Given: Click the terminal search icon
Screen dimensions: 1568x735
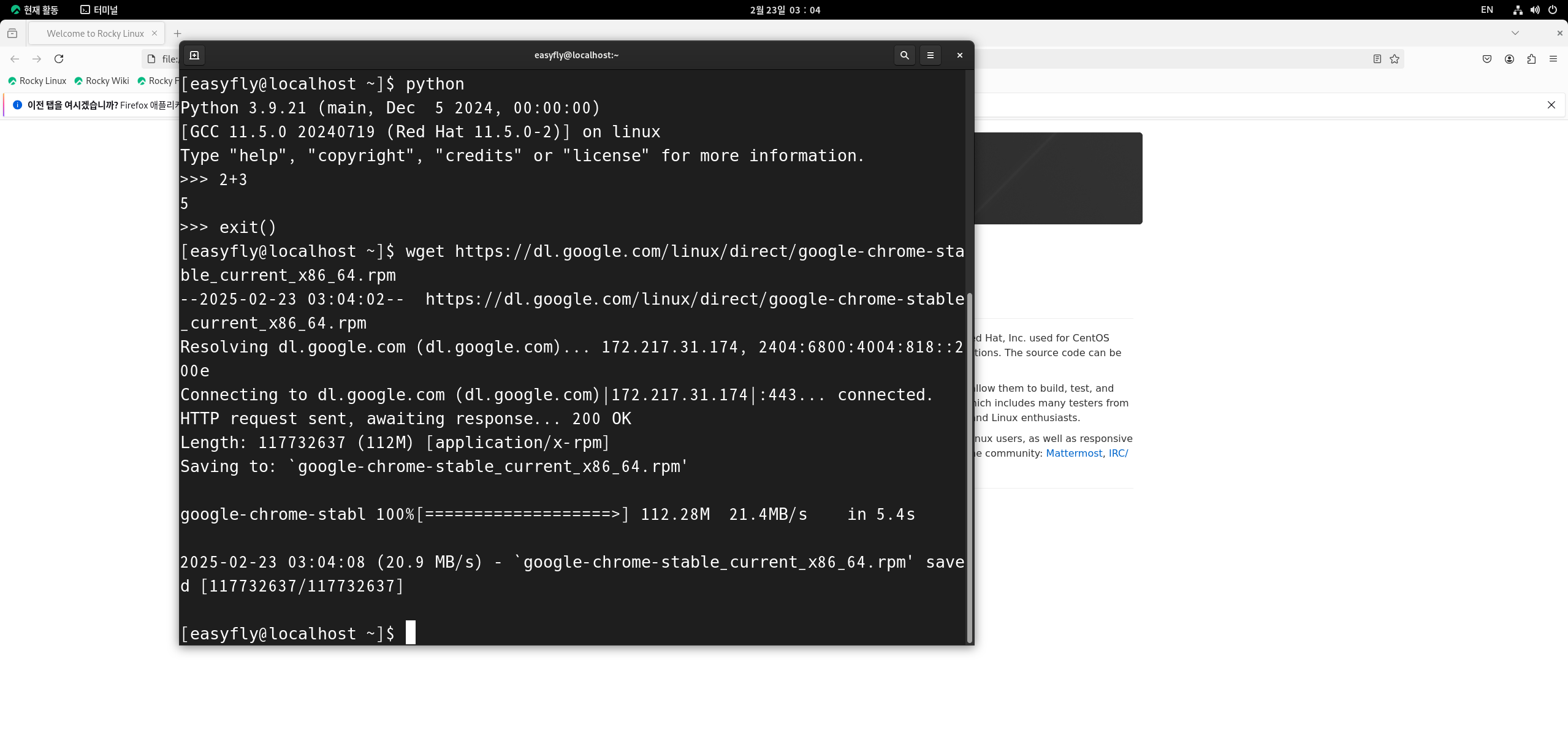Looking at the screenshot, I should tap(904, 55).
